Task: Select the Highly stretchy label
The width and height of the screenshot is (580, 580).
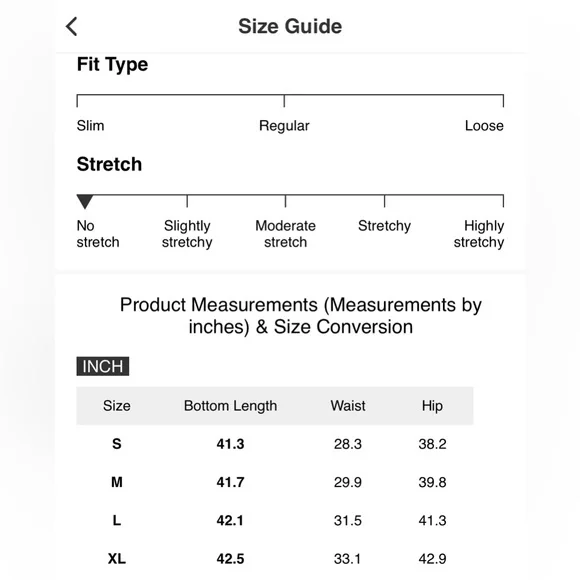Action: pyautogui.click(x=479, y=234)
